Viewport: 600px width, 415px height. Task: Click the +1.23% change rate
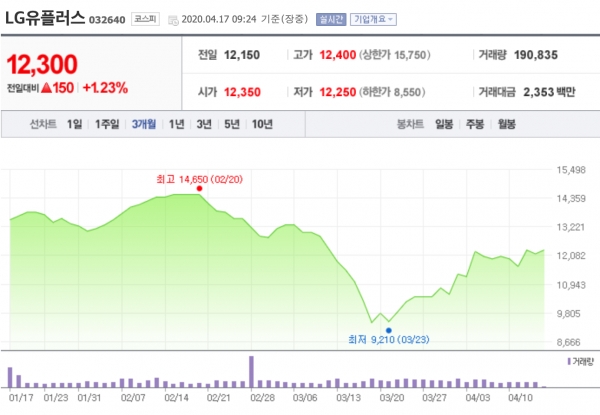click(x=105, y=88)
